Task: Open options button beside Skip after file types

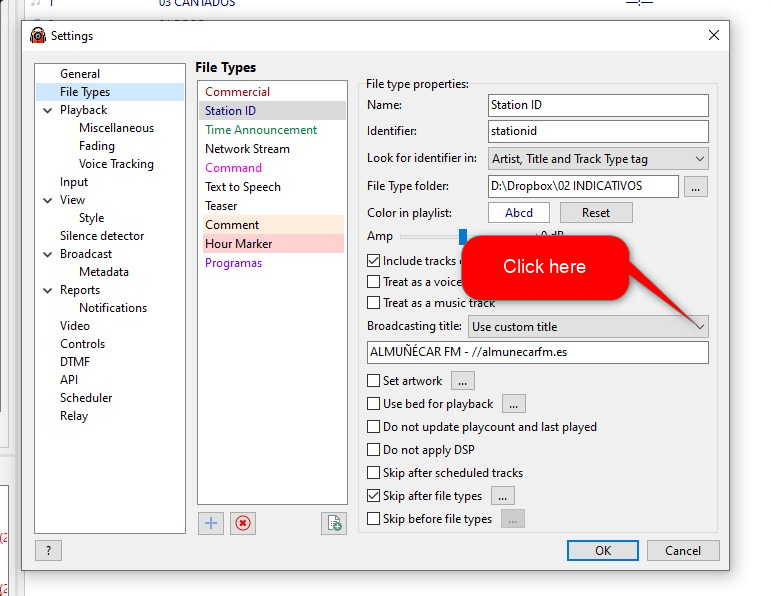Action: point(502,496)
